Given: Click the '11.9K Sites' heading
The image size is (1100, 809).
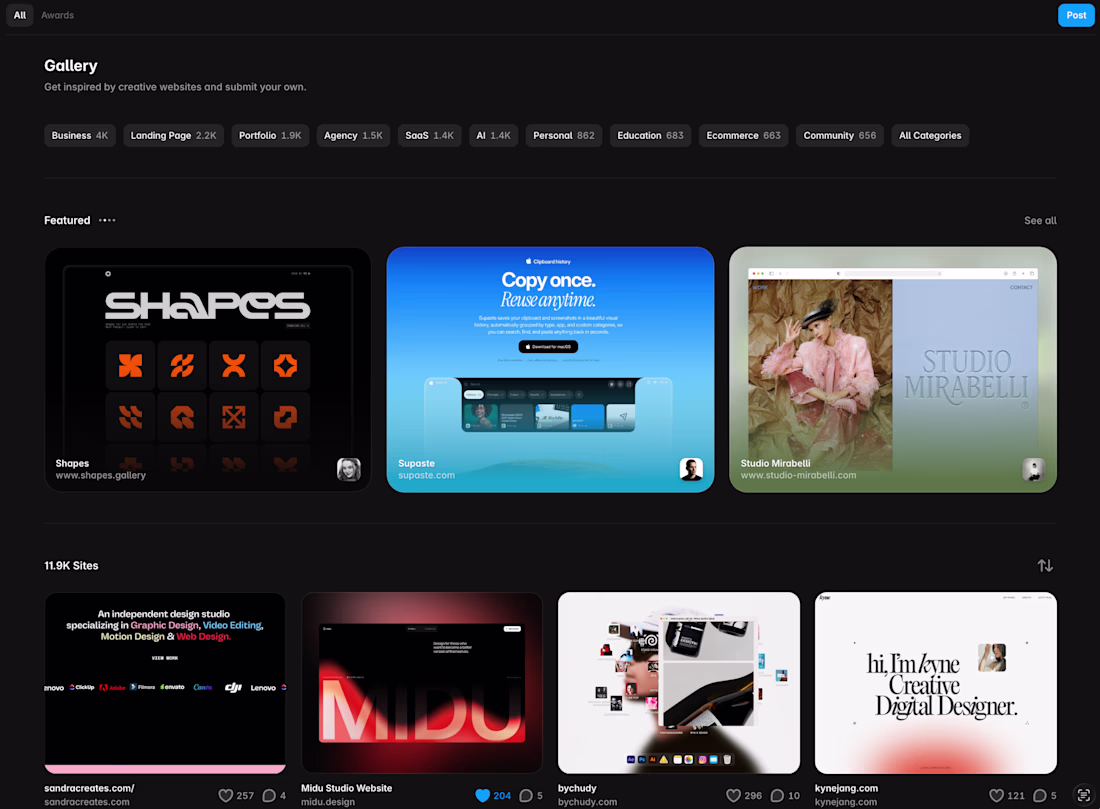Looking at the screenshot, I should (x=71, y=566).
